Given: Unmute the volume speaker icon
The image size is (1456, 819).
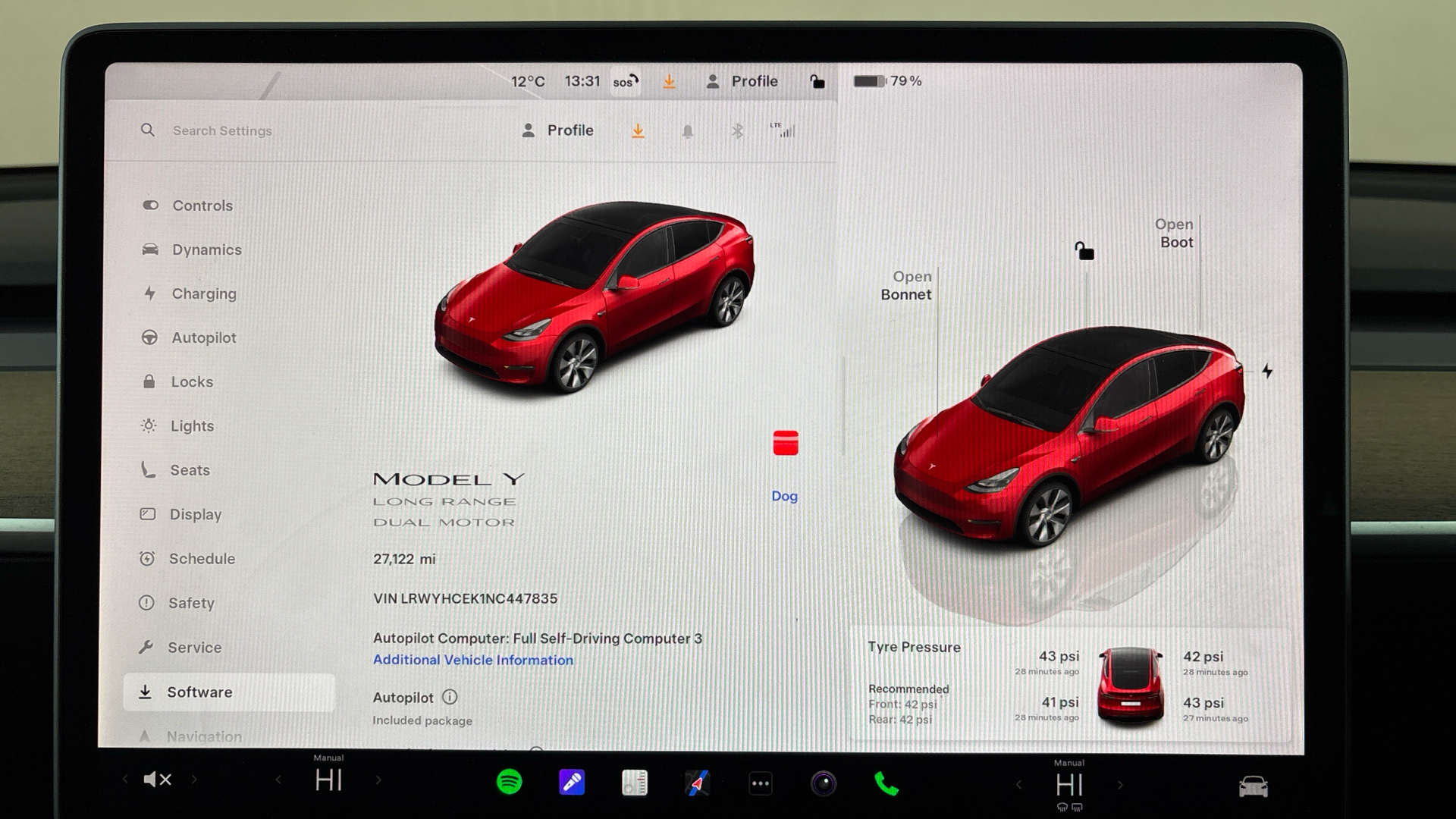Looking at the screenshot, I should (157, 779).
